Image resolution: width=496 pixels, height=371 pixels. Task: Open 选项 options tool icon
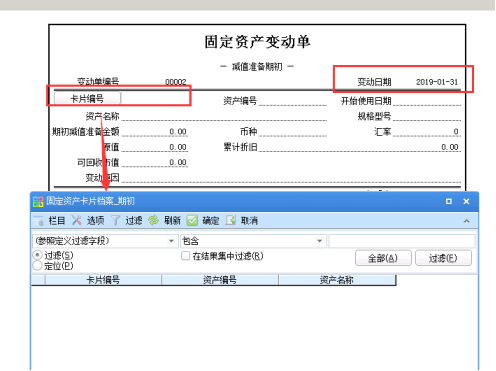77,220
